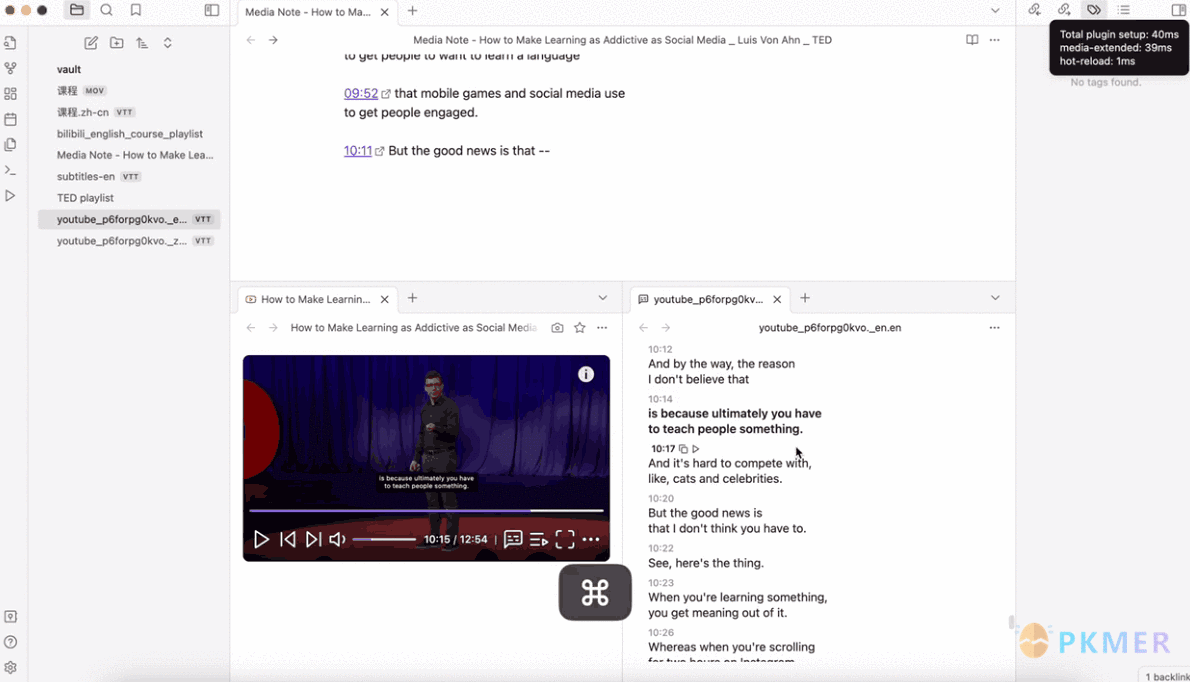Open templates icon in ribbon
Viewport: 1190px width, 682px height.
point(11,145)
